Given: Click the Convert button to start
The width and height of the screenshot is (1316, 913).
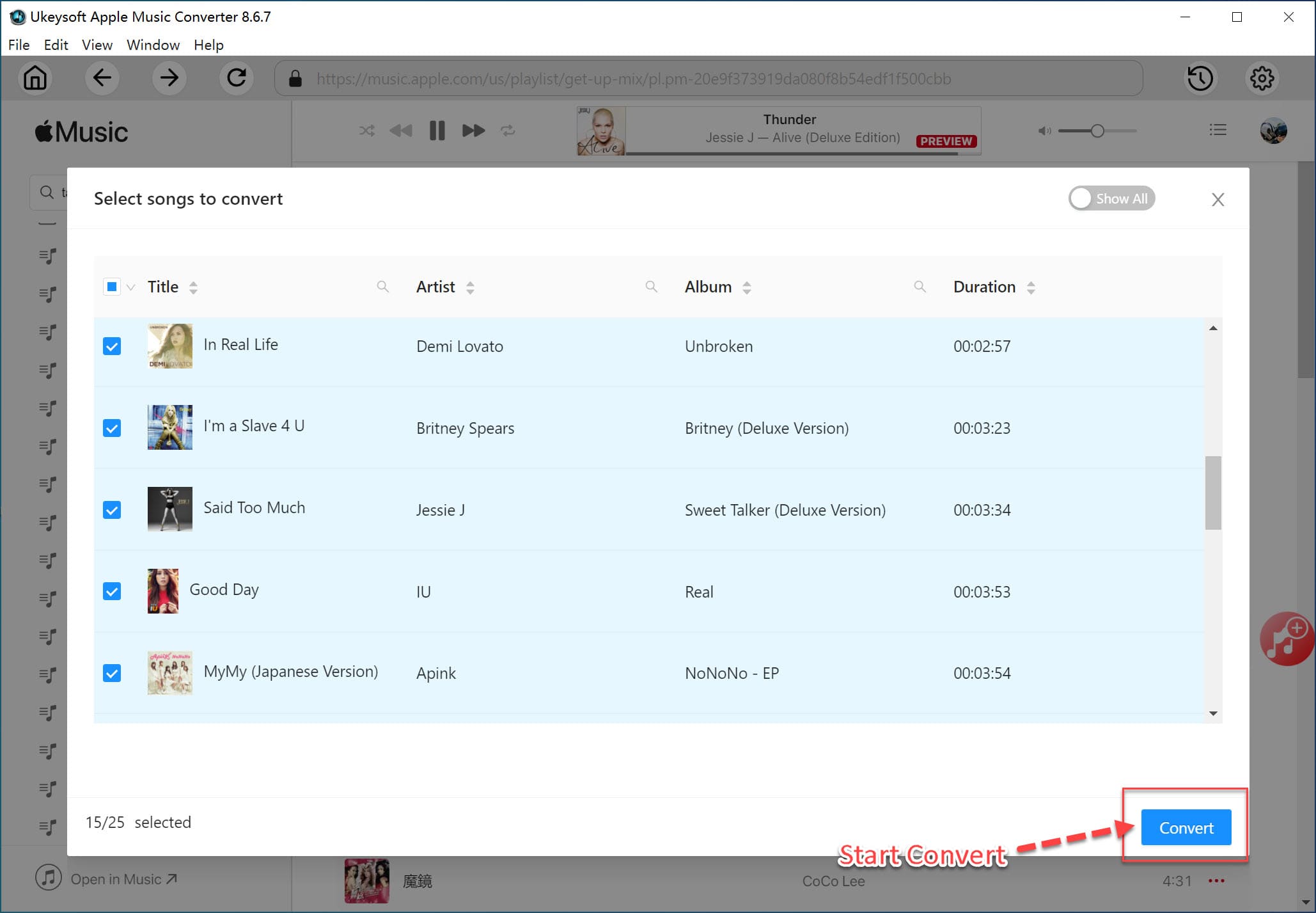Looking at the screenshot, I should point(1185,827).
